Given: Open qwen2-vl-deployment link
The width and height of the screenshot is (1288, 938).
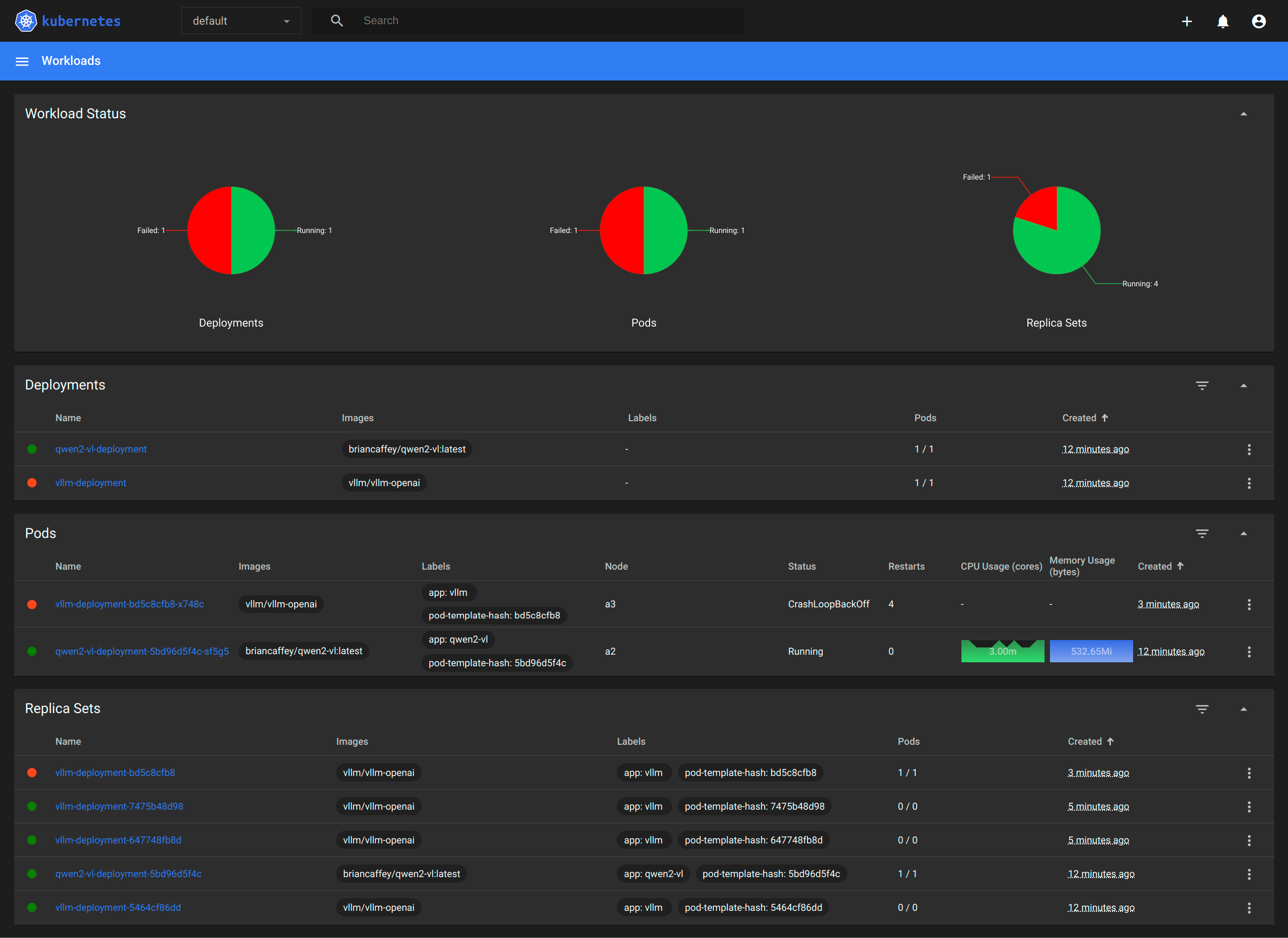Looking at the screenshot, I should point(101,449).
